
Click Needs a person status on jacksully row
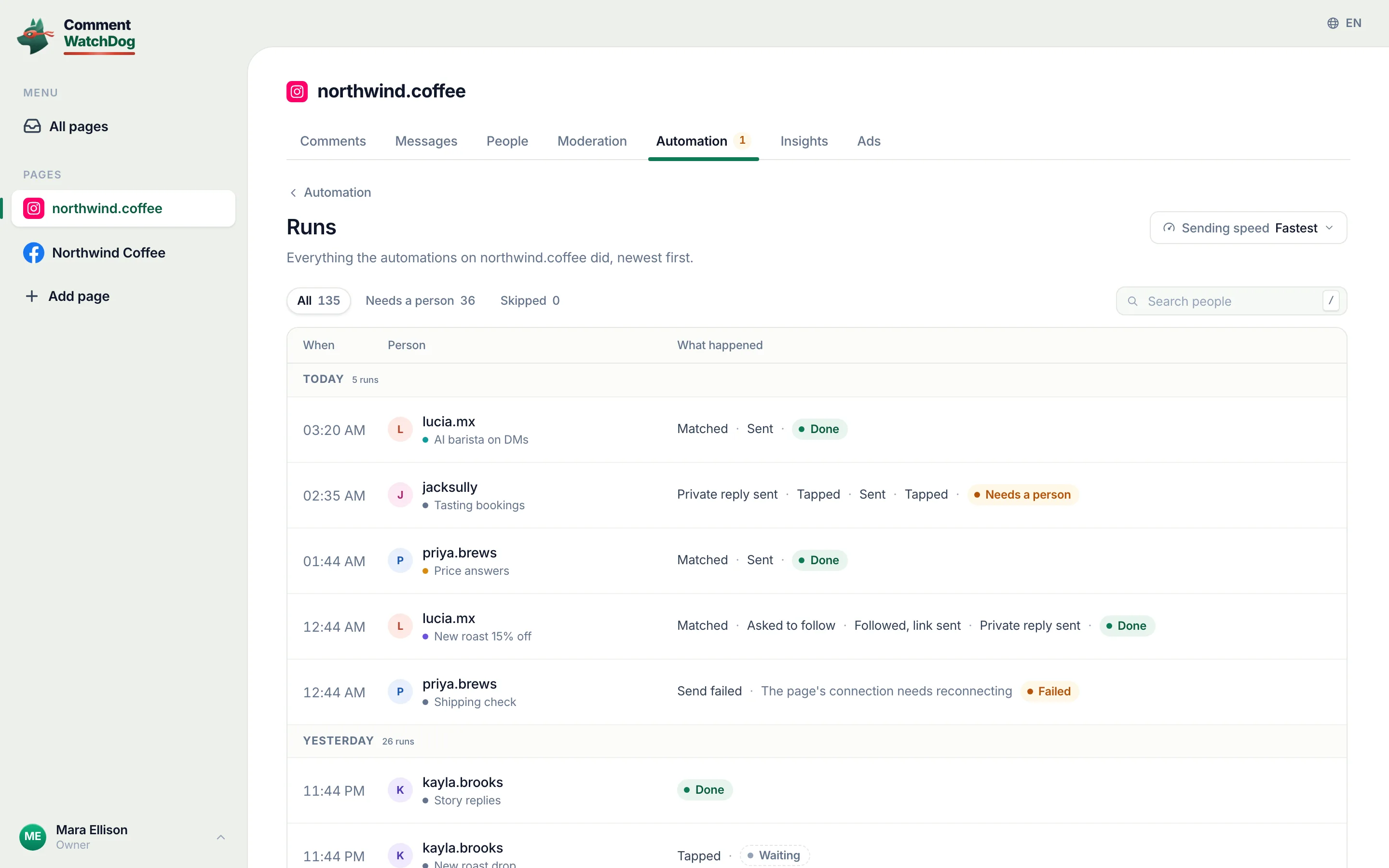1022,495
